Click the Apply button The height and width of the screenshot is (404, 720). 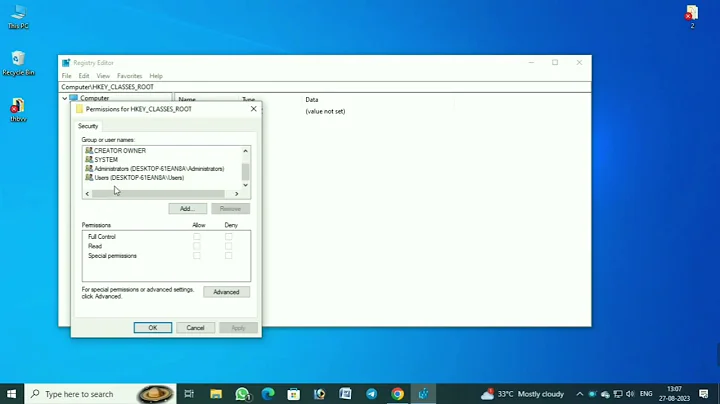tap(238, 328)
